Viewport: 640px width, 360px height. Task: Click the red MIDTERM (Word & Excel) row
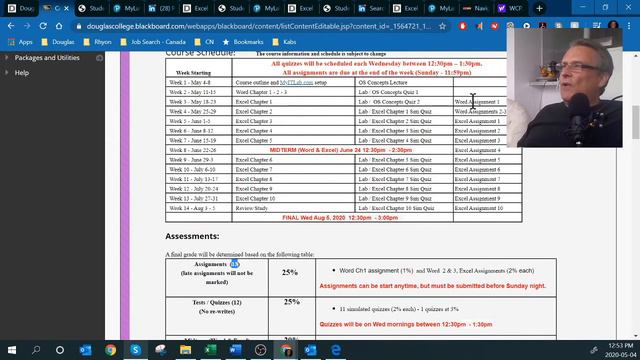[x=341, y=150]
